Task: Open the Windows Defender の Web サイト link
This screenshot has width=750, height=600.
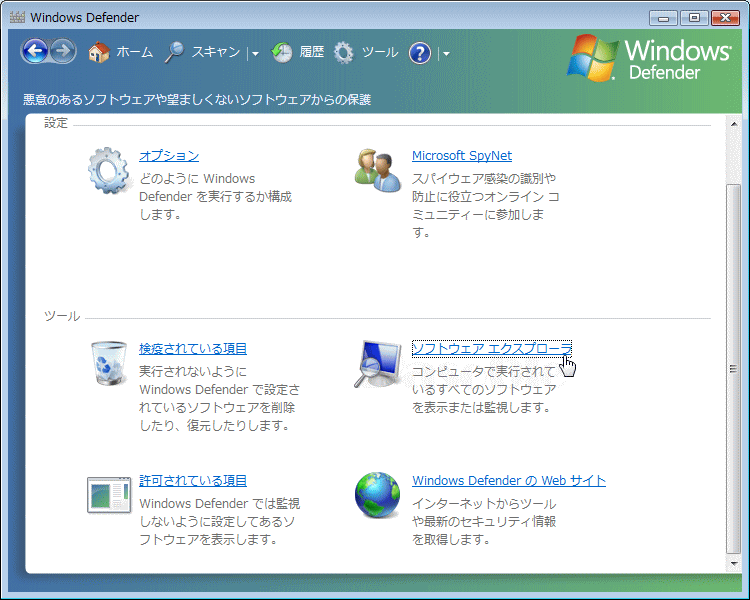Action: [508, 480]
